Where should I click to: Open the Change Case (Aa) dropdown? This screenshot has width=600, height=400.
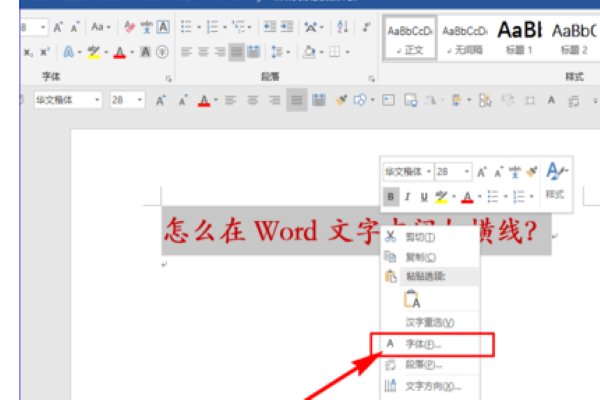click(101, 27)
